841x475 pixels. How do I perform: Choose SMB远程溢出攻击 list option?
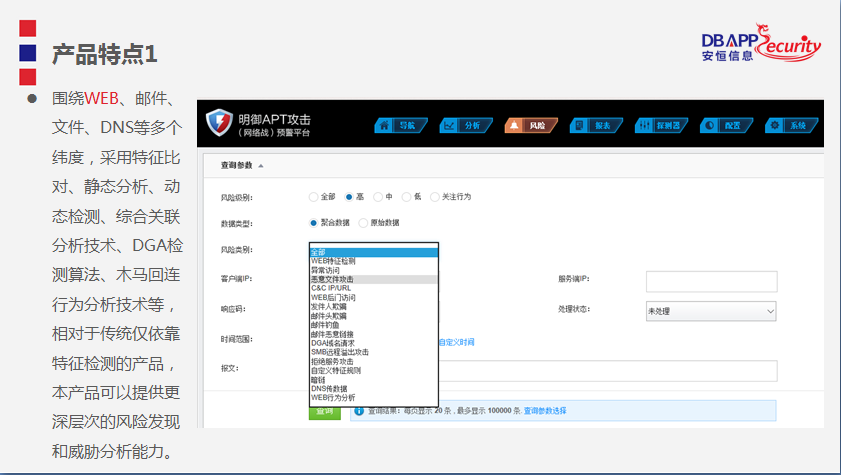pos(374,352)
